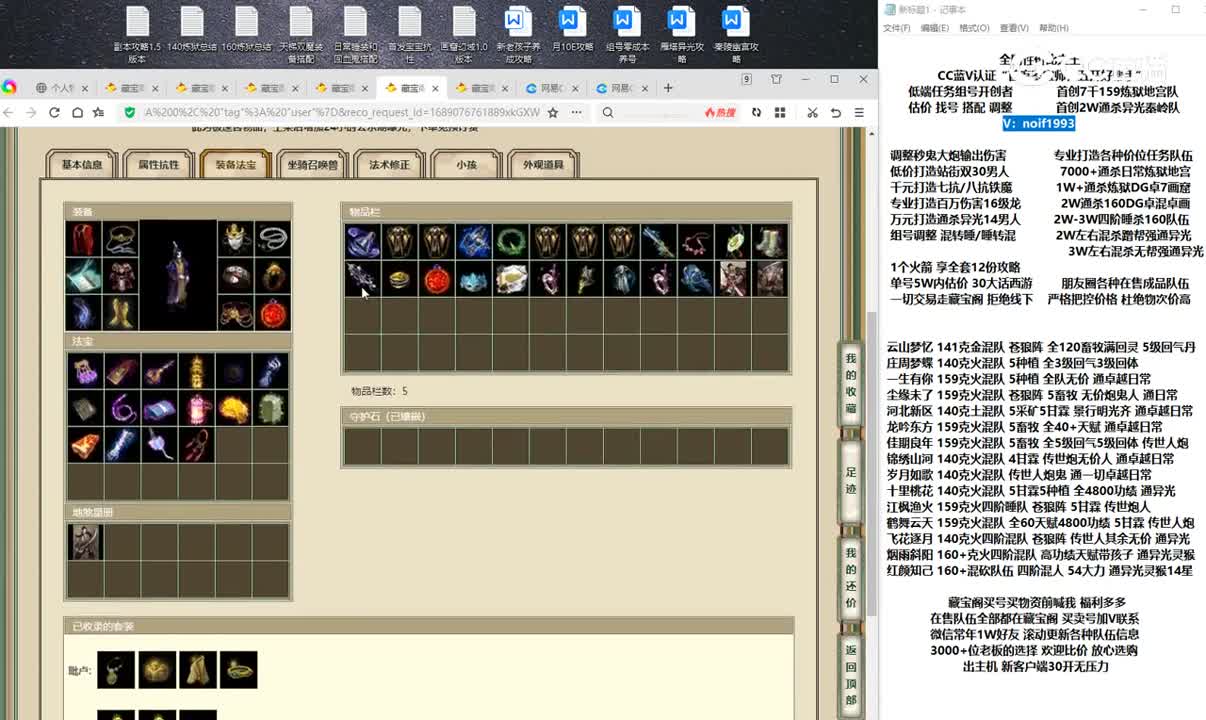This screenshot has height=720, width=1206.
Task: Select the golden mask equipment icon
Action: pyautogui.click(x=235, y=239)
